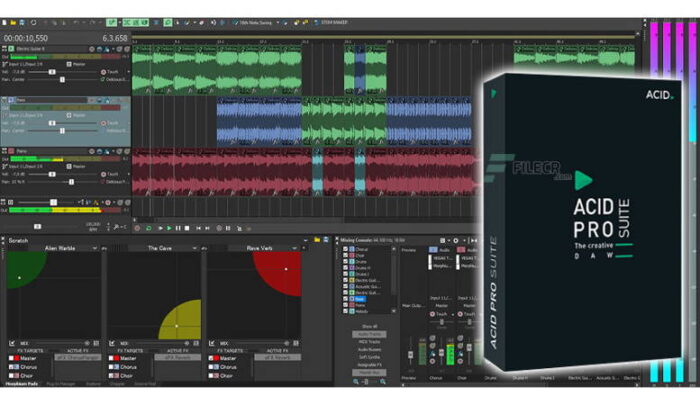Image resolution: width=700 pixels, height=405 pixels.
Task: Open The Cave preset dropdown
Action: (x=196, y=248)
